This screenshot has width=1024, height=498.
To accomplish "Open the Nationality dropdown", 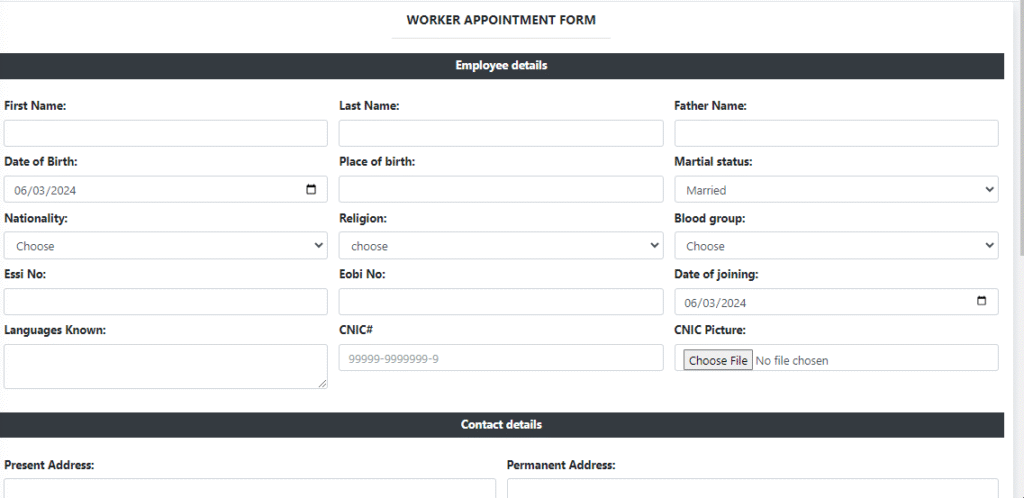I will pyautogui.click(x=165, y=245).
